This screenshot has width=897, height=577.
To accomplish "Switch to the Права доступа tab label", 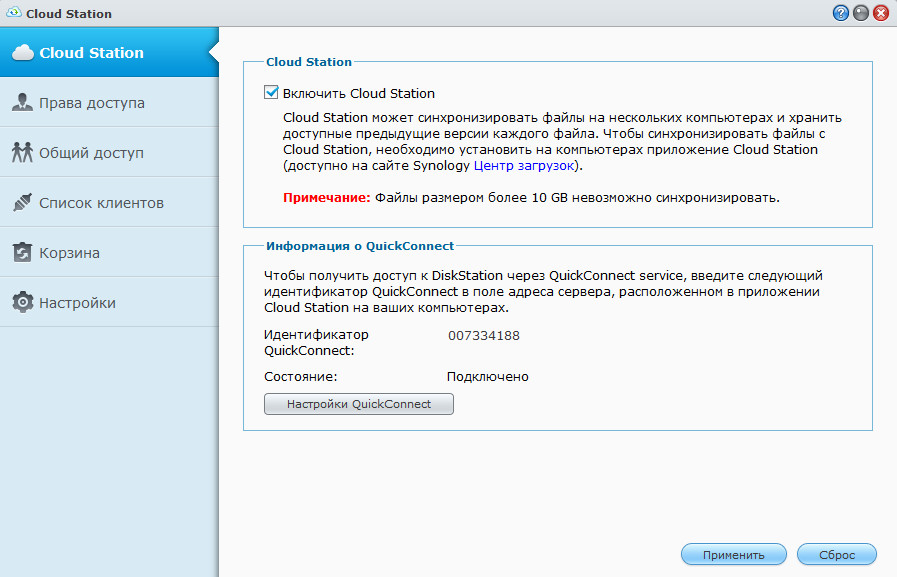I will [92, 103].
